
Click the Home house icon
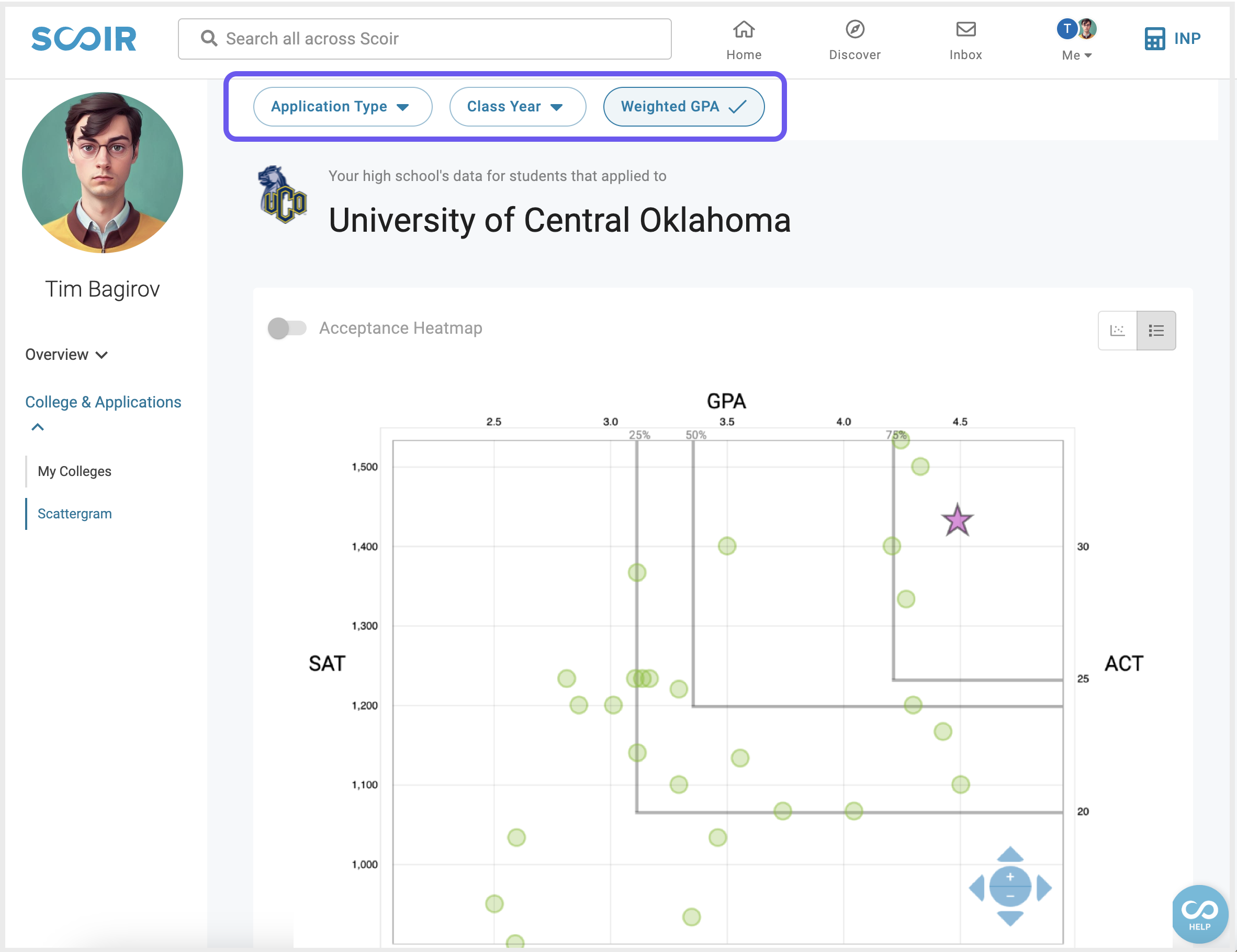(x=744, y=29)
